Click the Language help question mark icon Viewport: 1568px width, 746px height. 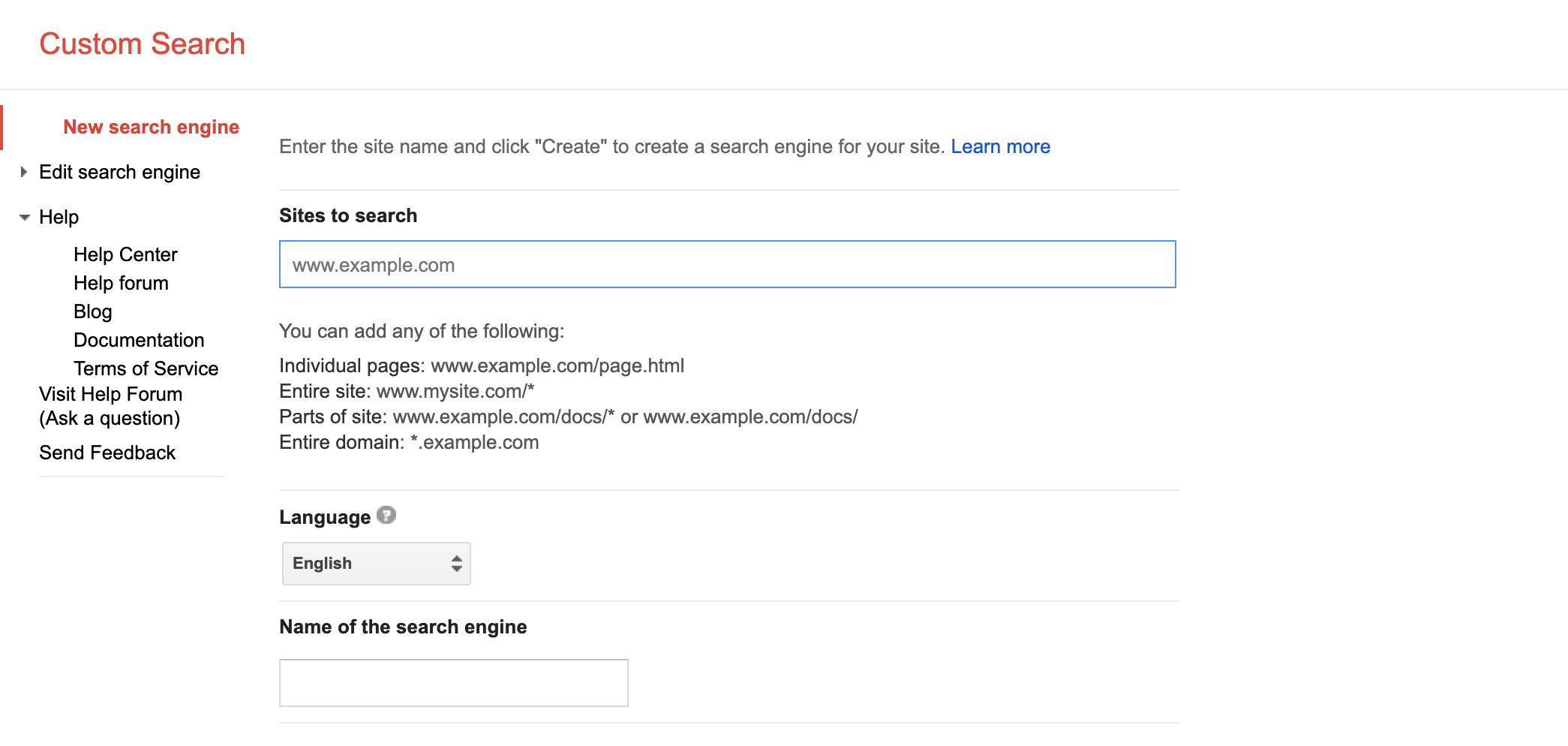pyautogui.click(x=386, y=516)
